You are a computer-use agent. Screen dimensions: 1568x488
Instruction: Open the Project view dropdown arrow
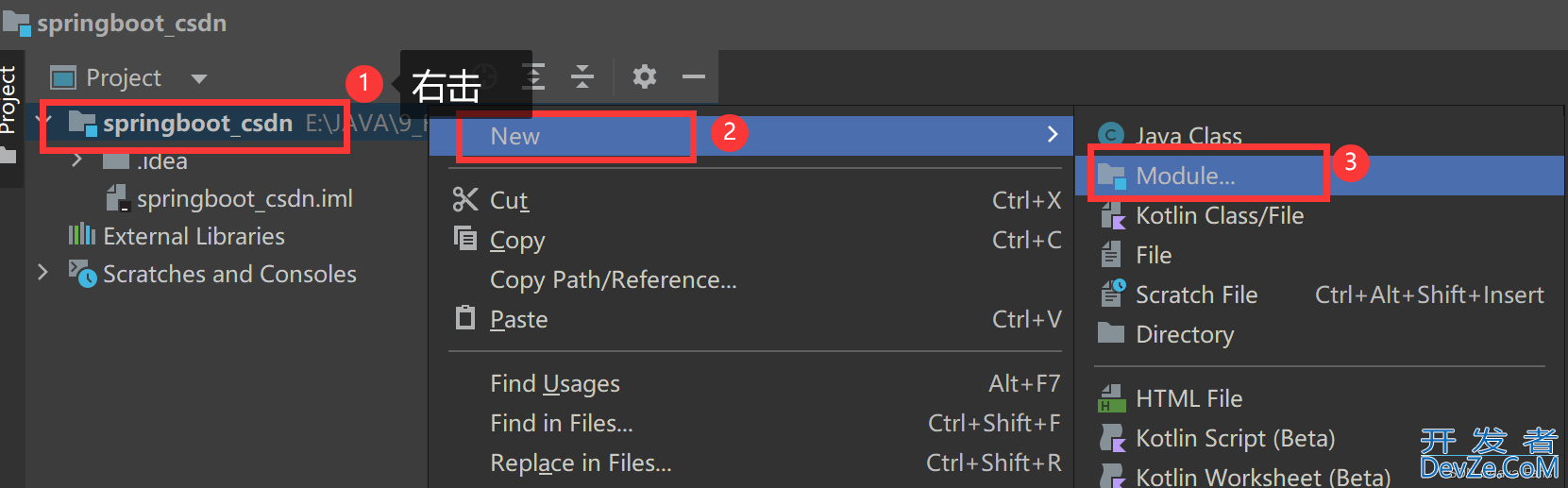pyautogui.click(x=198, y=78)
